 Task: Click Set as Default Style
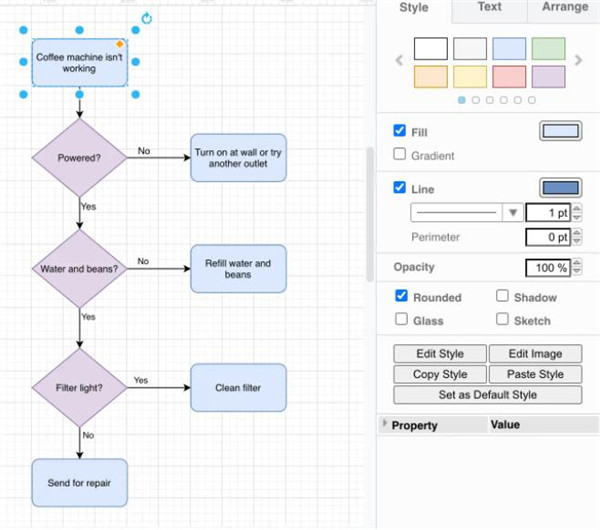click(x=487, y=395)
